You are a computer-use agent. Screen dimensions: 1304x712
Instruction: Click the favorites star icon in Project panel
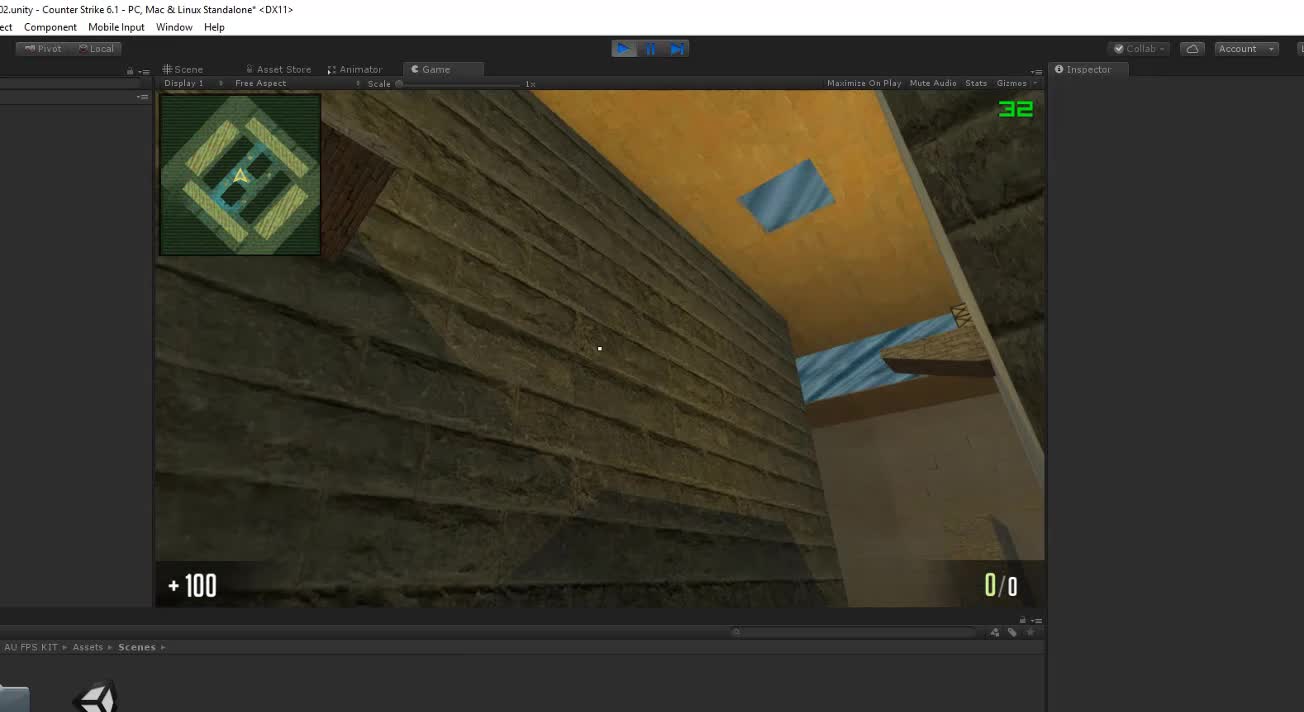coord(1030,632)
